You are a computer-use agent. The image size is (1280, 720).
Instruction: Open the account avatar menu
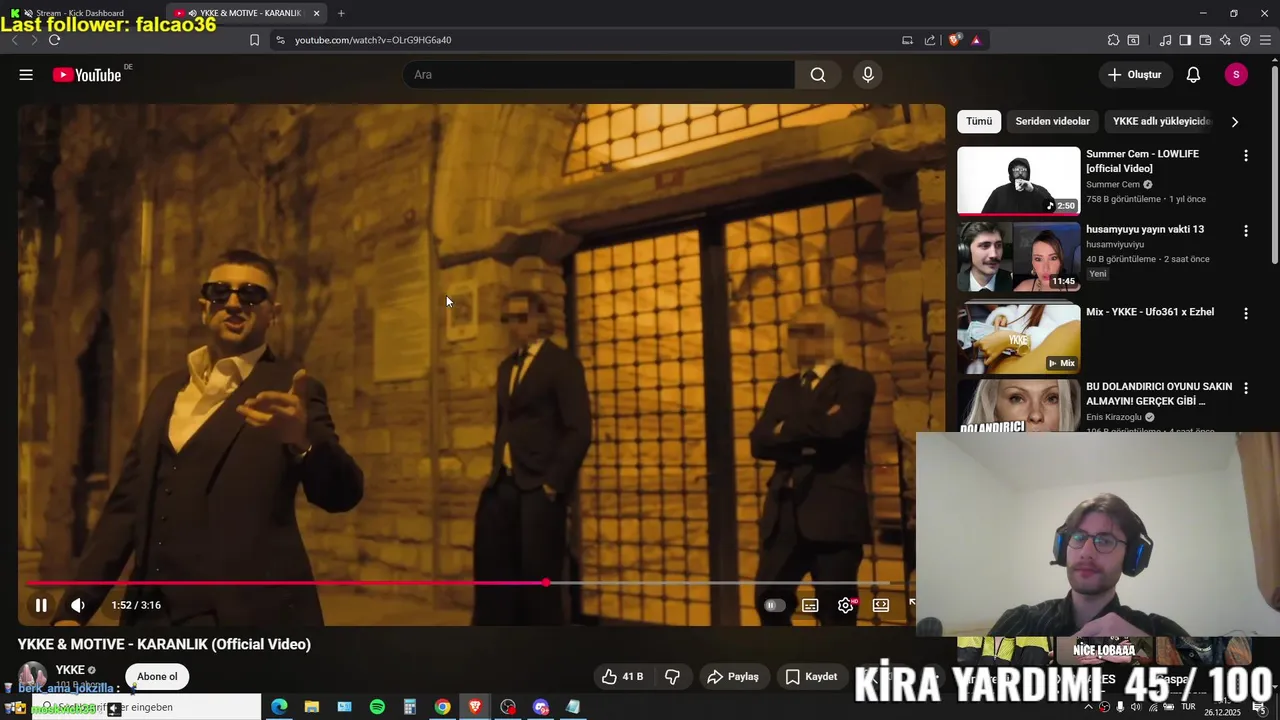click(x=1236, y=75)
